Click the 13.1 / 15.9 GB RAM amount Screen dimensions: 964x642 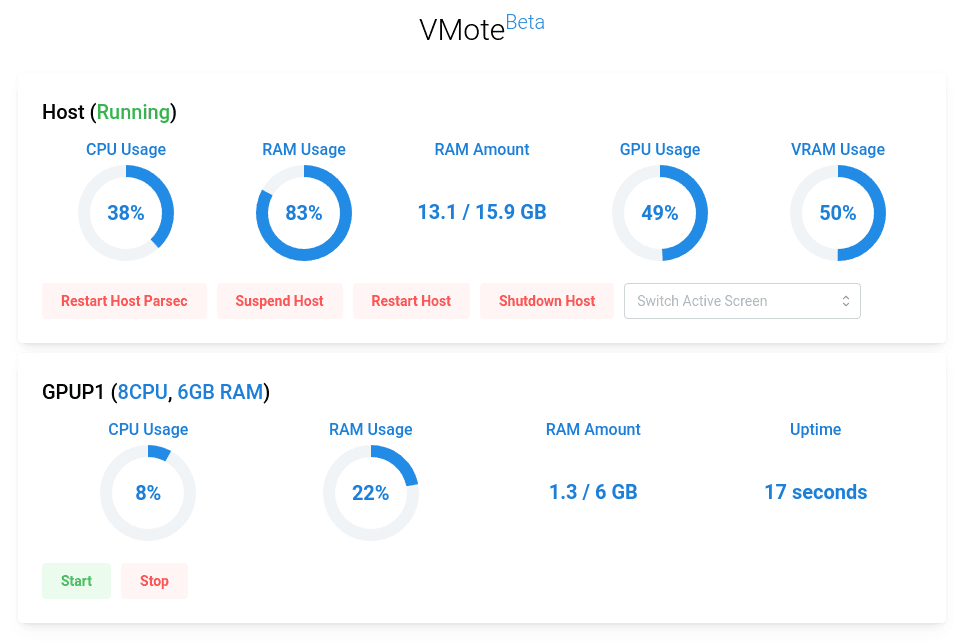click(x=482, y=212)
